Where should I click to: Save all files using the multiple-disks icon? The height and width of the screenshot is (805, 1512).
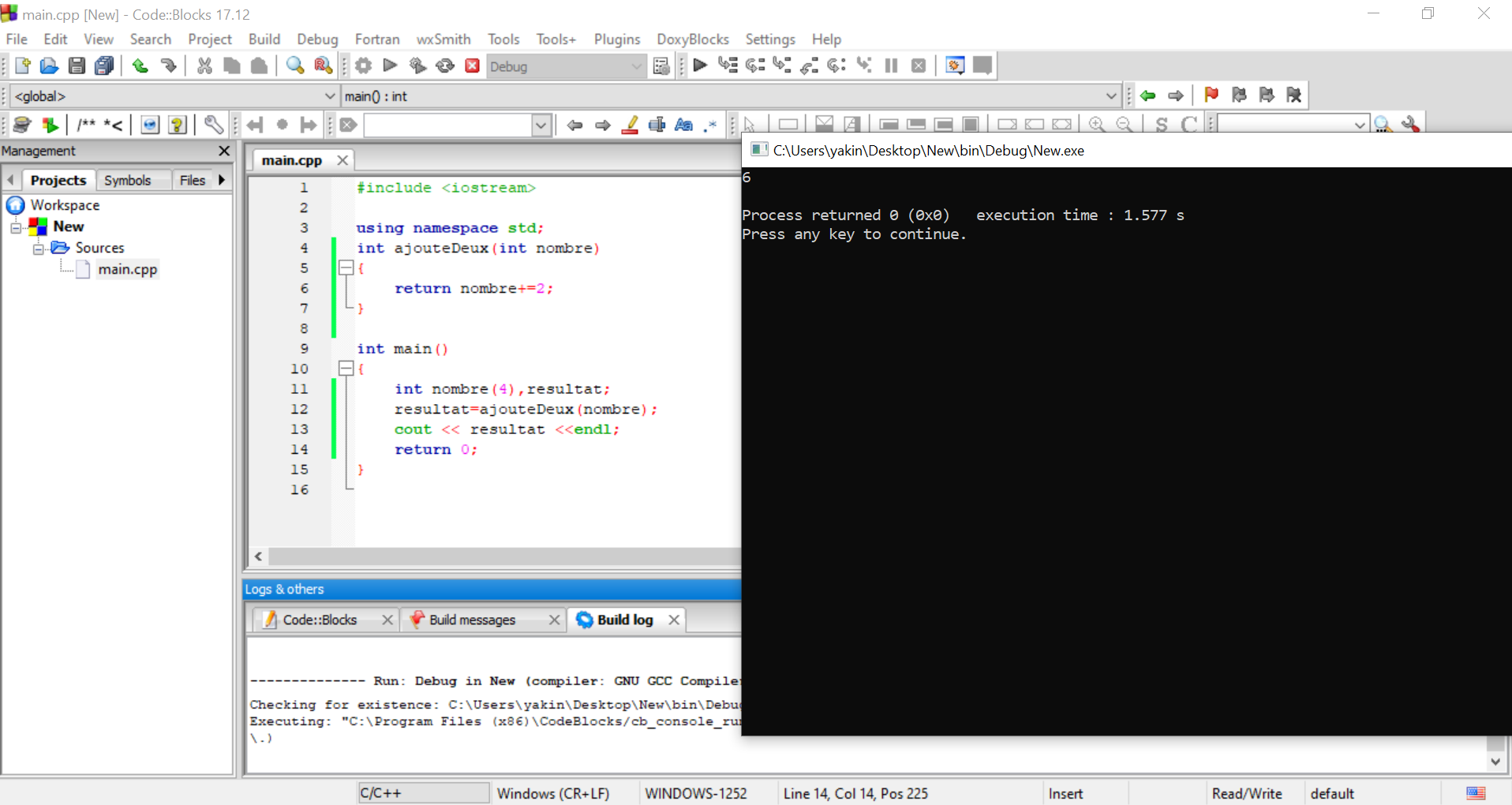[x=103, y=66]
